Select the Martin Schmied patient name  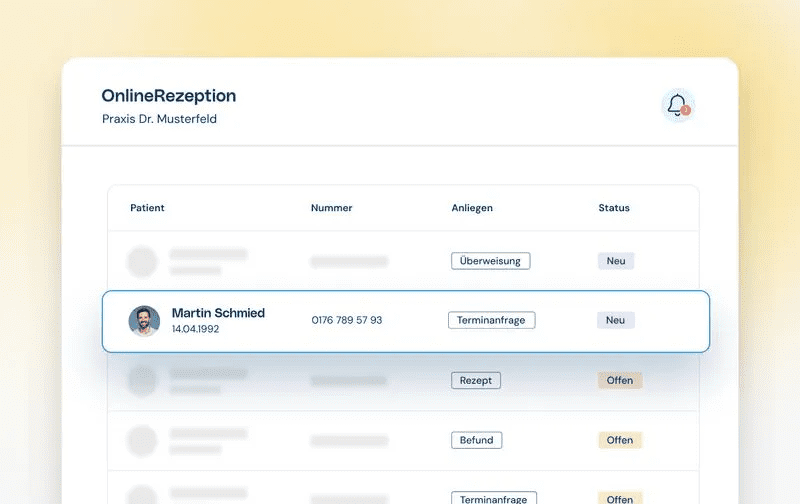pos(218,313)
